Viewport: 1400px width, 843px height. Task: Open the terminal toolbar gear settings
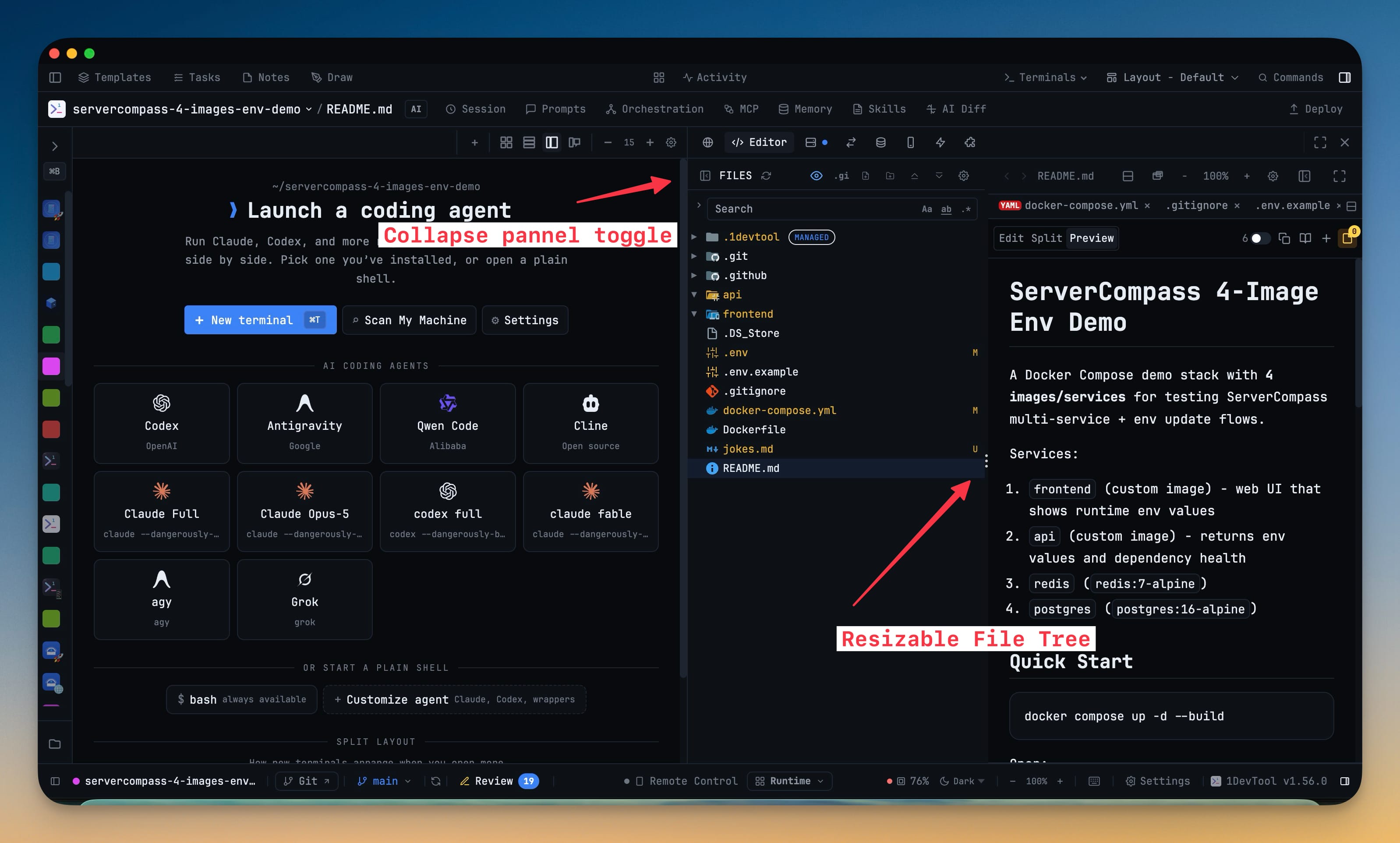[671, 142]
